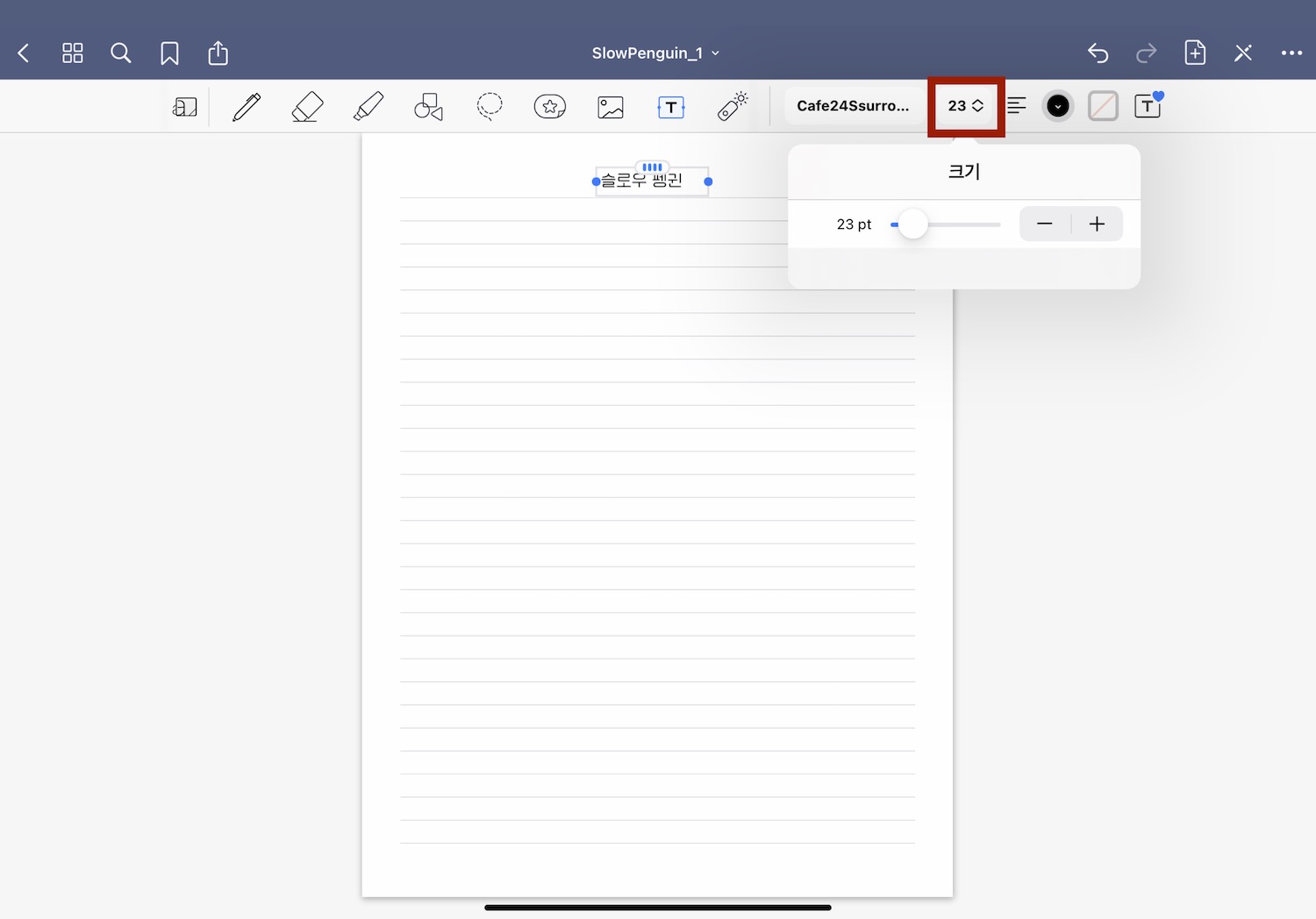This screenshot has width=1316, height=919.
Task: Go back with the left arrow
Action: click(x=24, y=53)
